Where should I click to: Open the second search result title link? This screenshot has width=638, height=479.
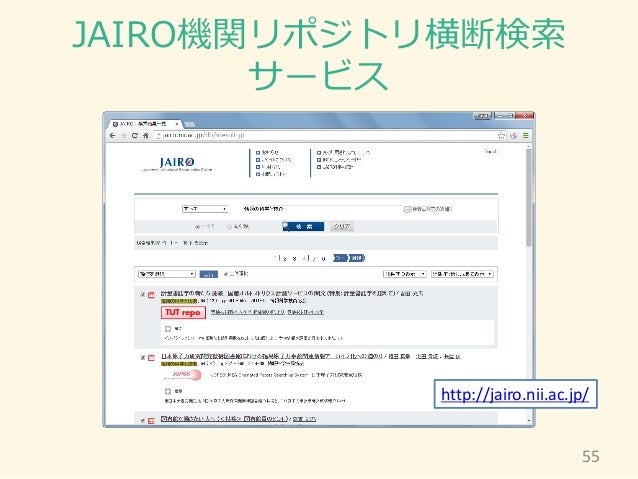(310, 356)
